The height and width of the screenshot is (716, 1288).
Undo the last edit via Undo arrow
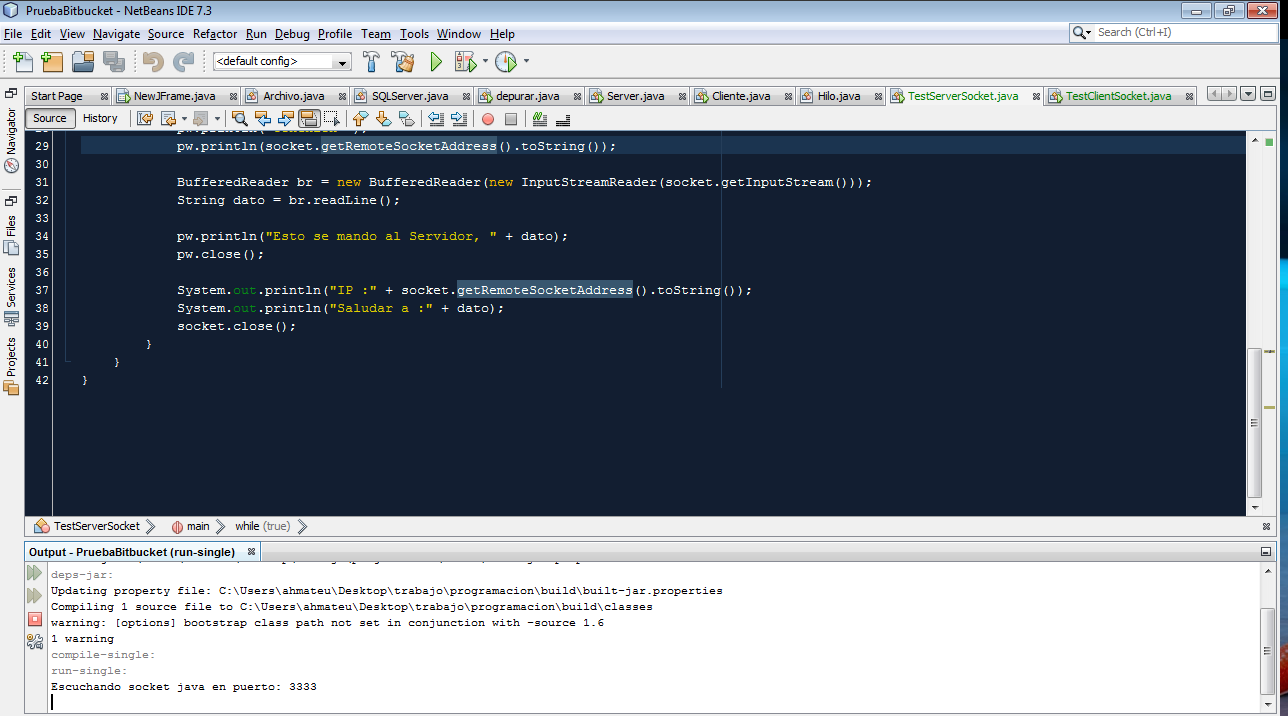click(x=154, y=61)
